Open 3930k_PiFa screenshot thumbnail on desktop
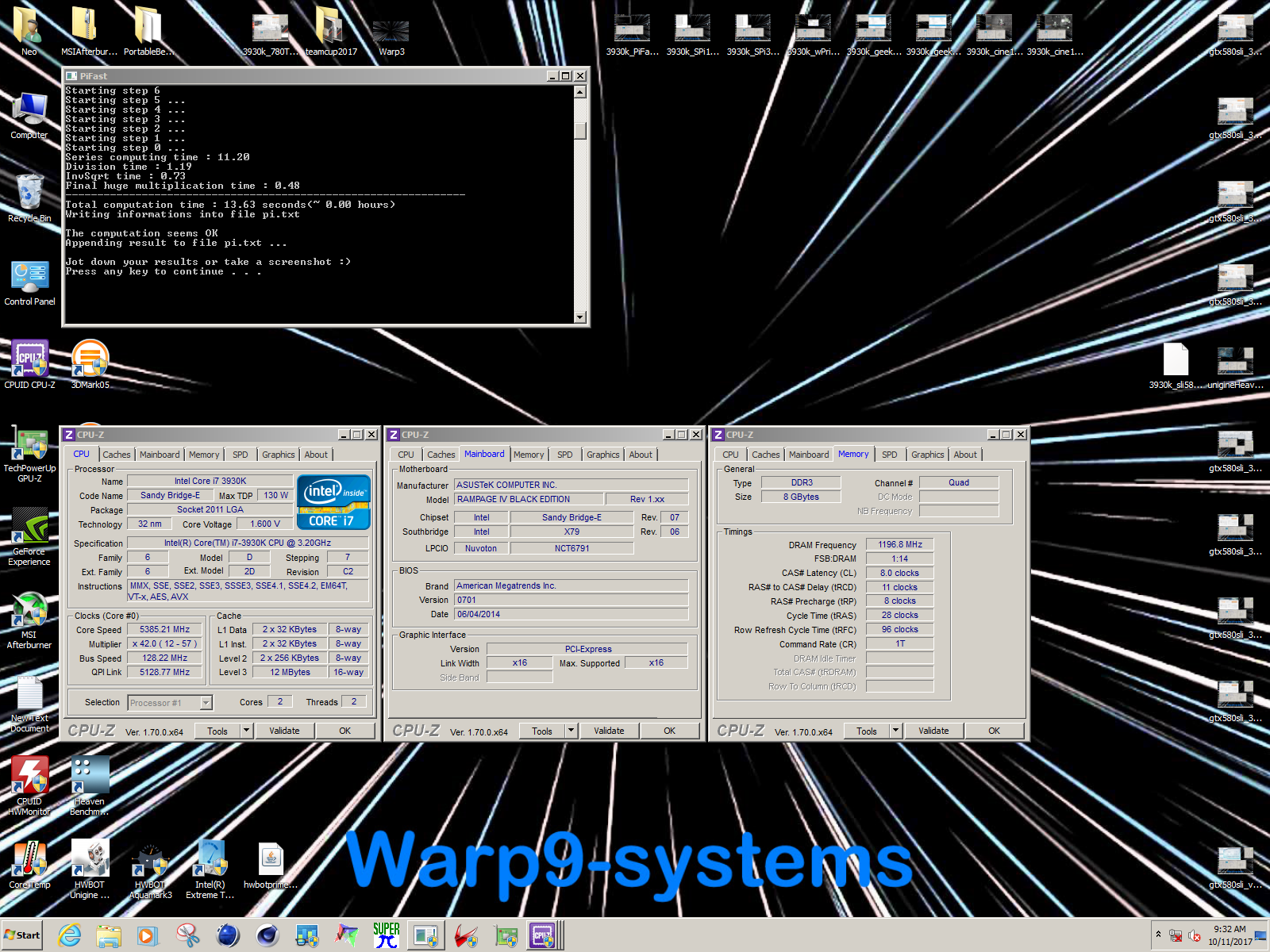 coord(633,33)
